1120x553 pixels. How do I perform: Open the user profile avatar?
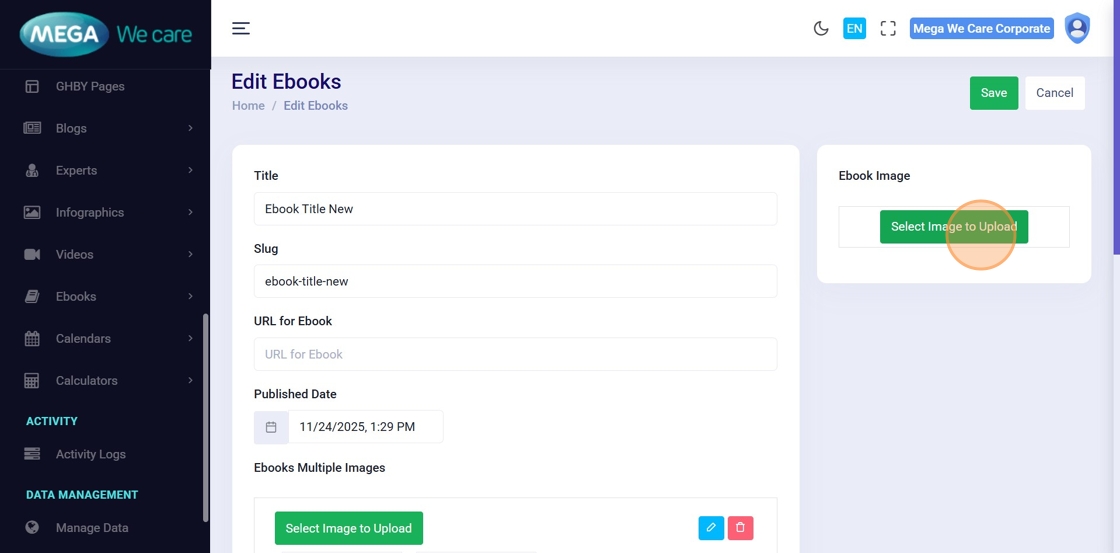pos(1077,28)
